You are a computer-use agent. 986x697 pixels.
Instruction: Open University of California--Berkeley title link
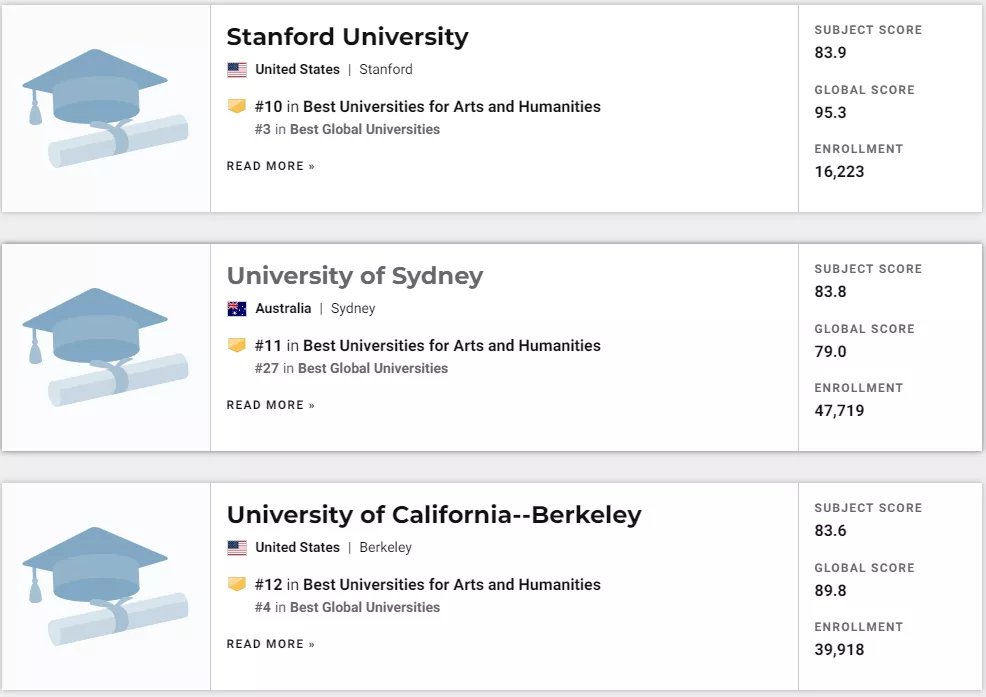pos(434,515)
